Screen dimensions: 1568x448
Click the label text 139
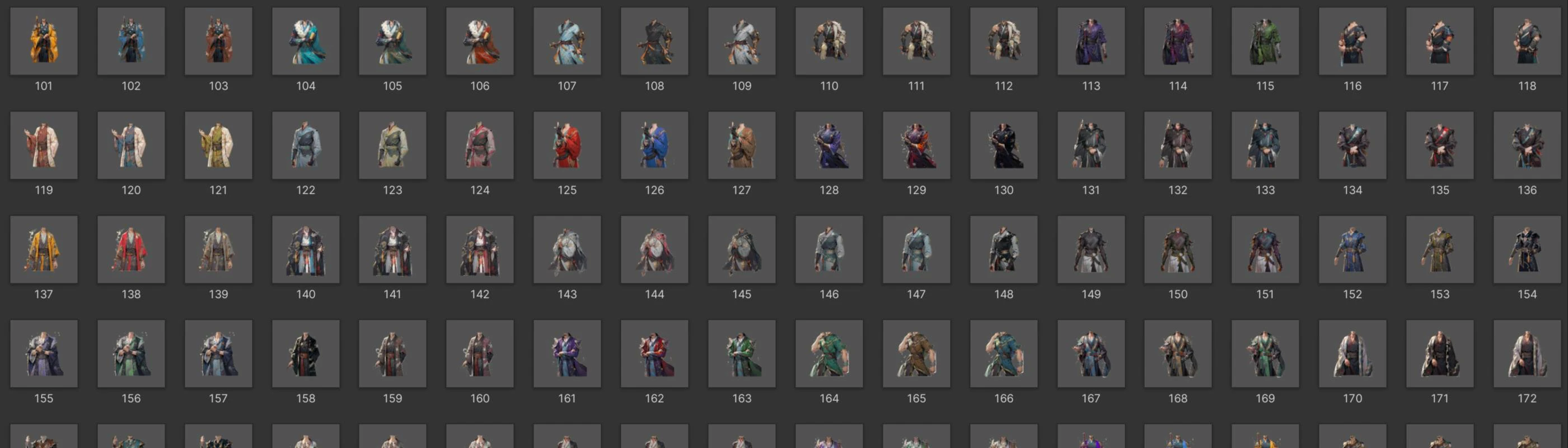[x=218, y=294]
